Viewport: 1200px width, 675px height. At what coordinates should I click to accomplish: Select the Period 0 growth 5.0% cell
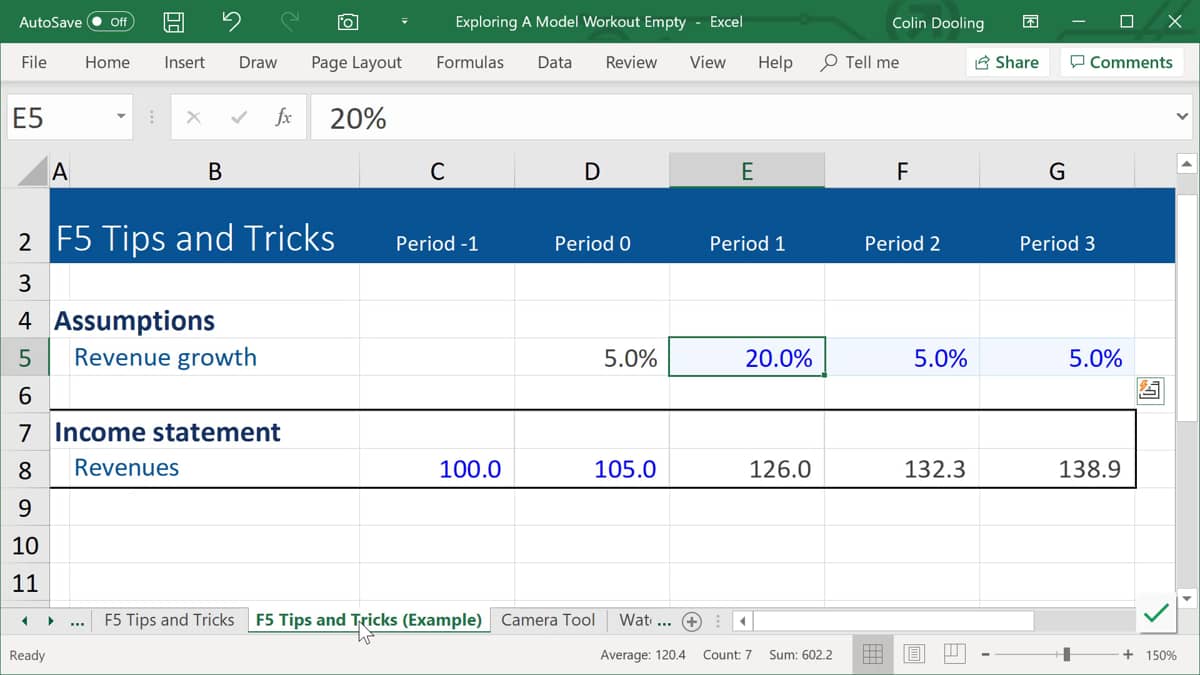pyautogui.click(x=592, y=358)
